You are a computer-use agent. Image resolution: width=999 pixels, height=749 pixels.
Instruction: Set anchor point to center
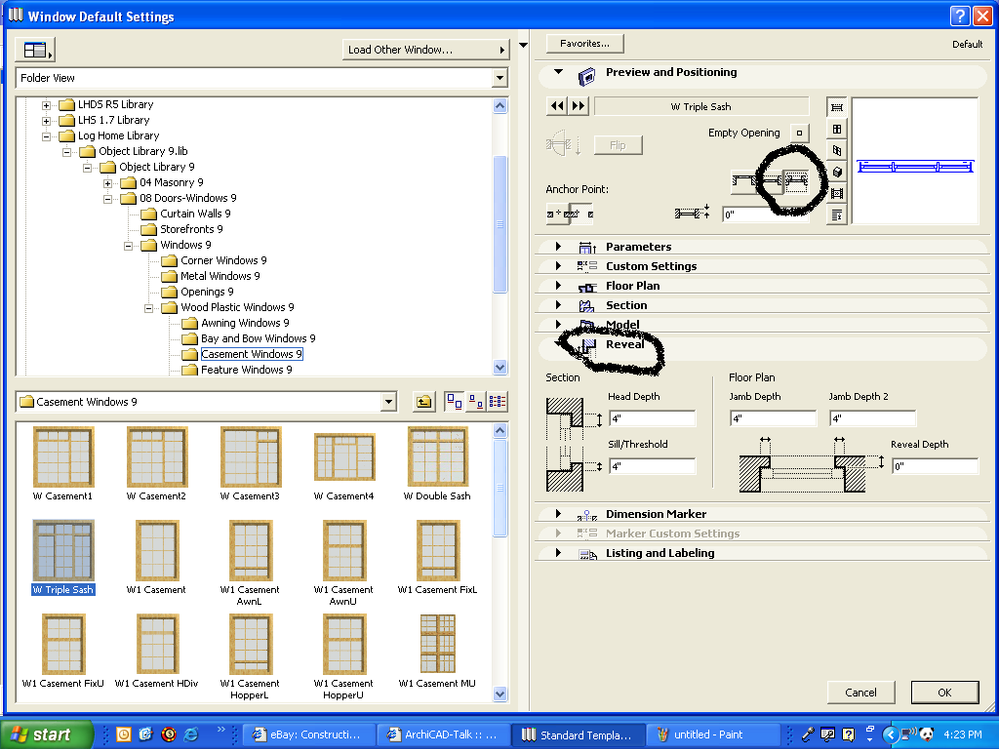pos(581,214)
